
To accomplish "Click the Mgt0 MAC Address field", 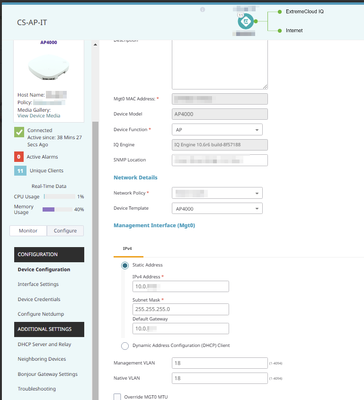I will click(x=220, y=99).
